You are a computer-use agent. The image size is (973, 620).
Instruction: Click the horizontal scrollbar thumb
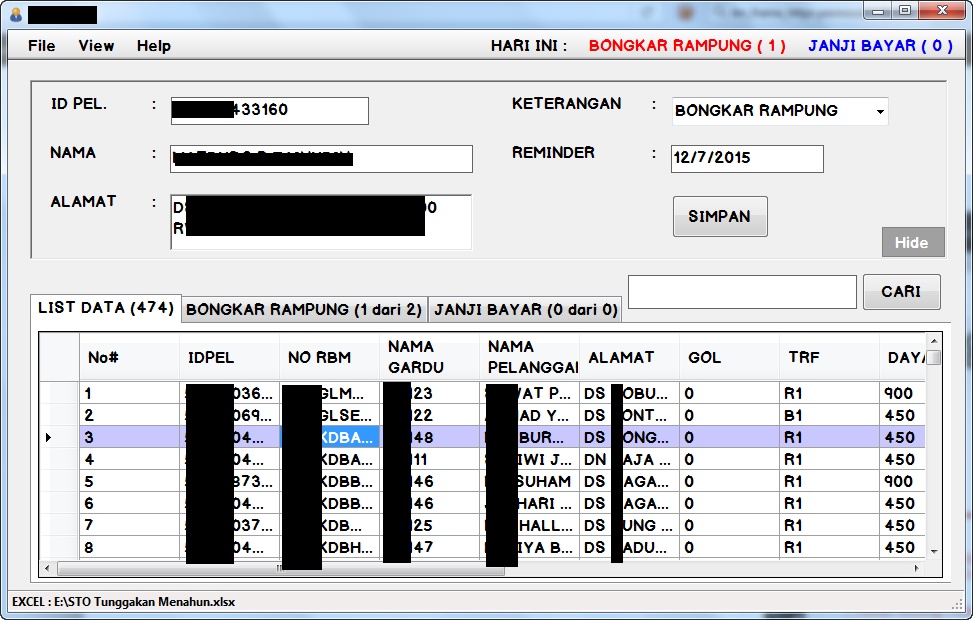(x=280, y=568)
